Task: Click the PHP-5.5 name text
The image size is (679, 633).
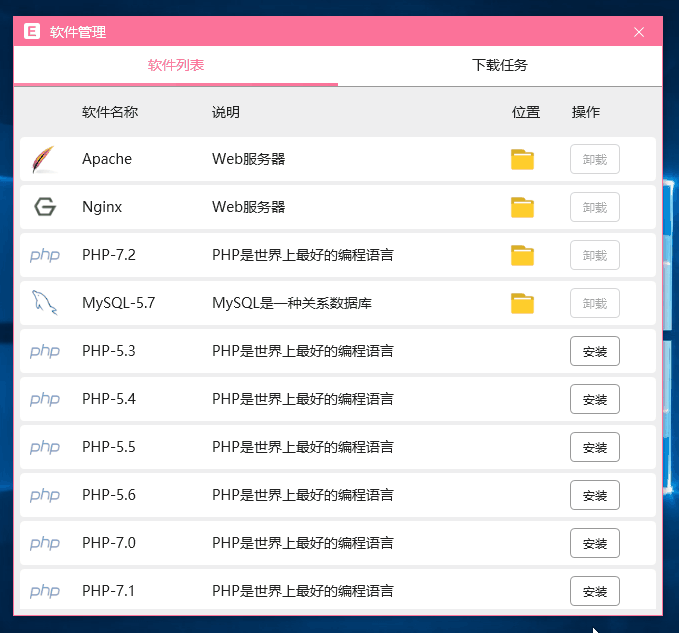Action: pos(109,447)
